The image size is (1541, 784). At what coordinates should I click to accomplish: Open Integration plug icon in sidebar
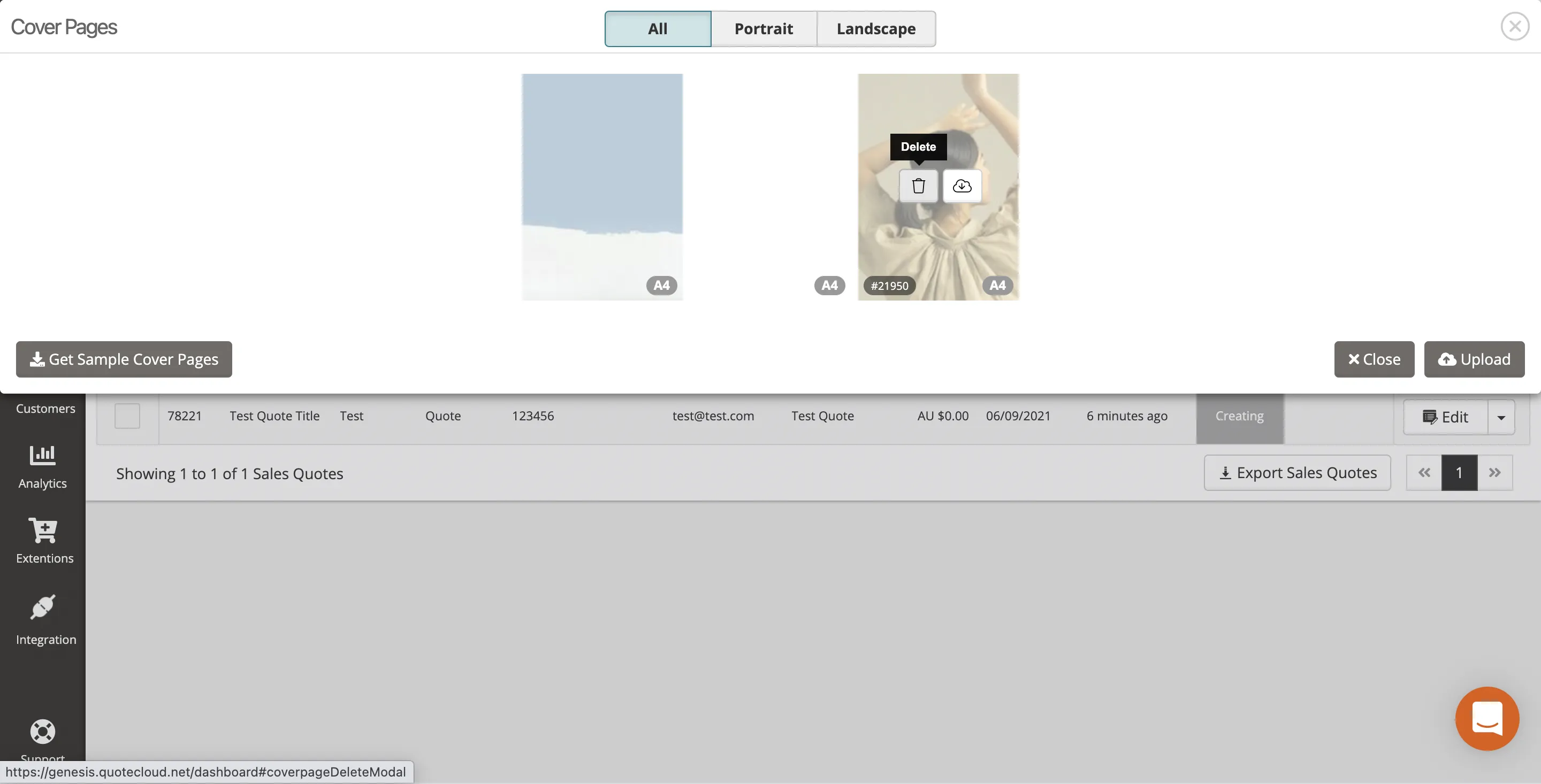(x=44, y=619)
